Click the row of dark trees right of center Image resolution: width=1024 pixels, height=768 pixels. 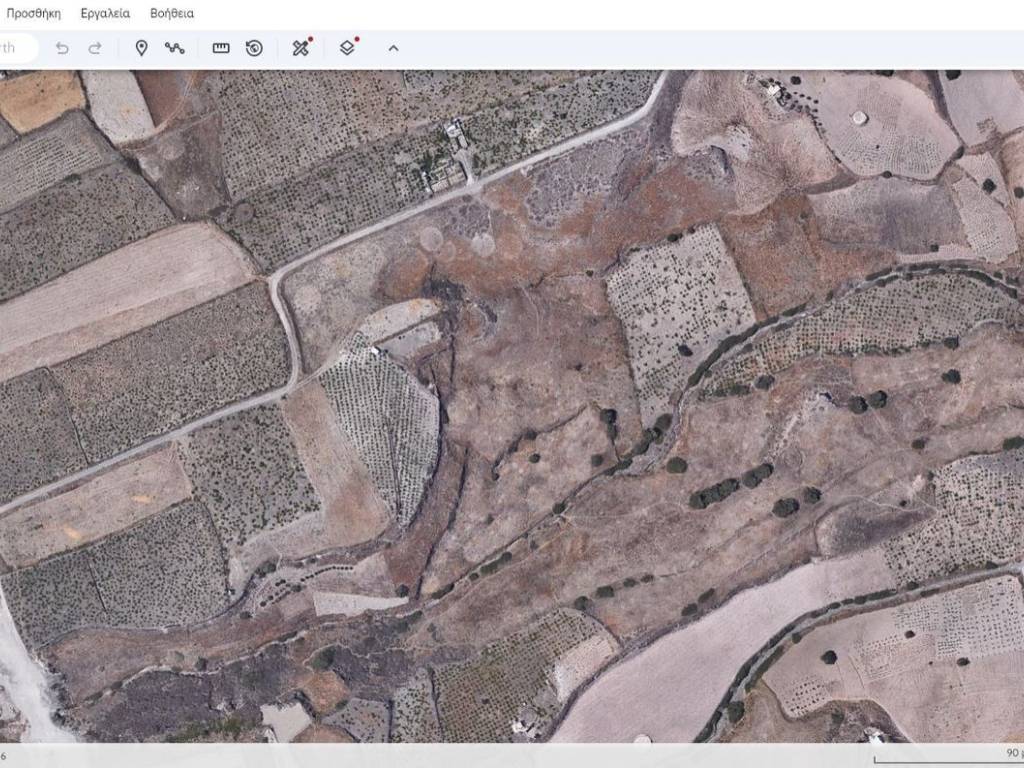click(730, 486)
